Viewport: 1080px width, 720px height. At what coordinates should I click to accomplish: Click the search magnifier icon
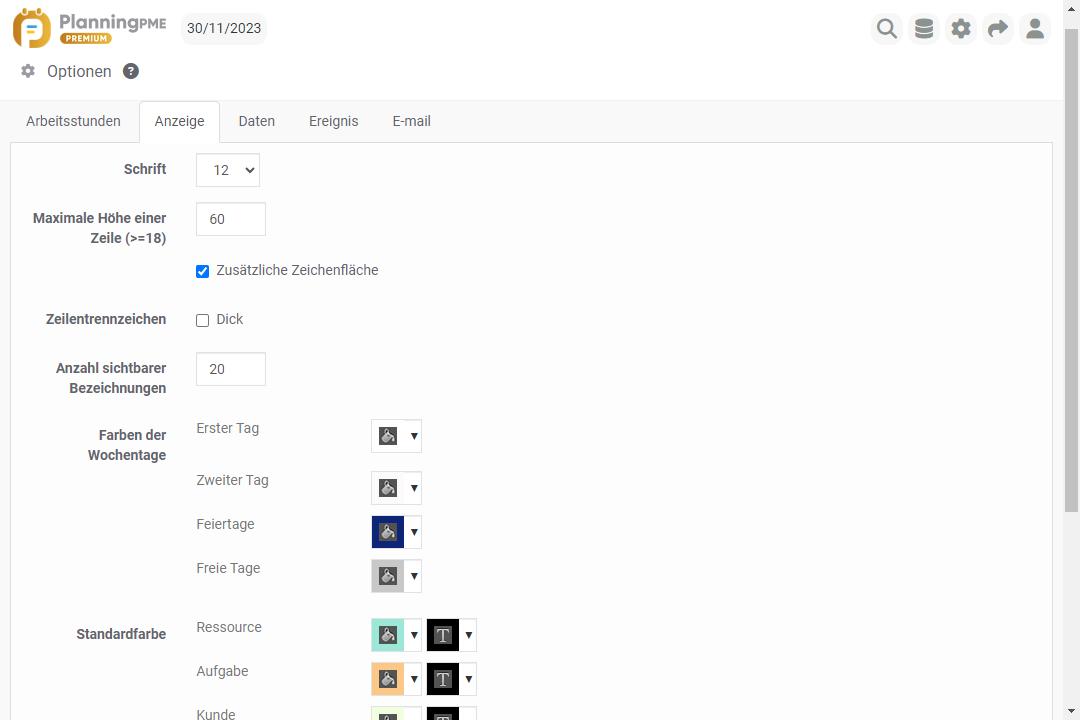pyautogui.click(x=886, y=29)
